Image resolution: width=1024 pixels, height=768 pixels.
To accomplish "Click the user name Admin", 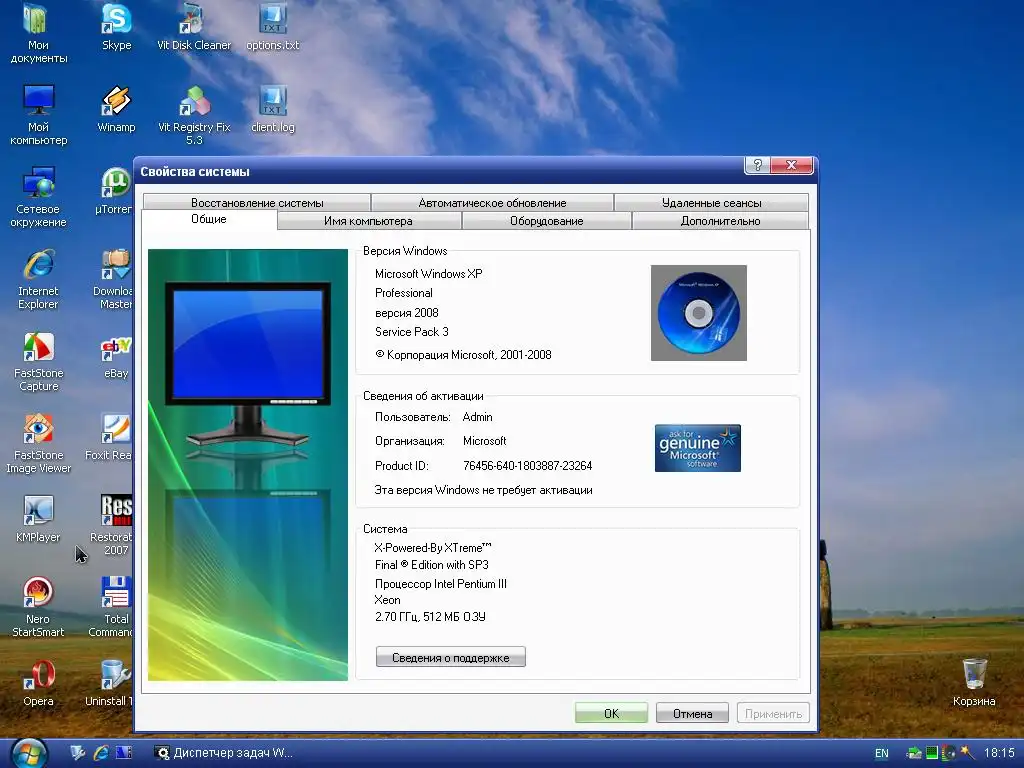I will [x=477, y=417].
